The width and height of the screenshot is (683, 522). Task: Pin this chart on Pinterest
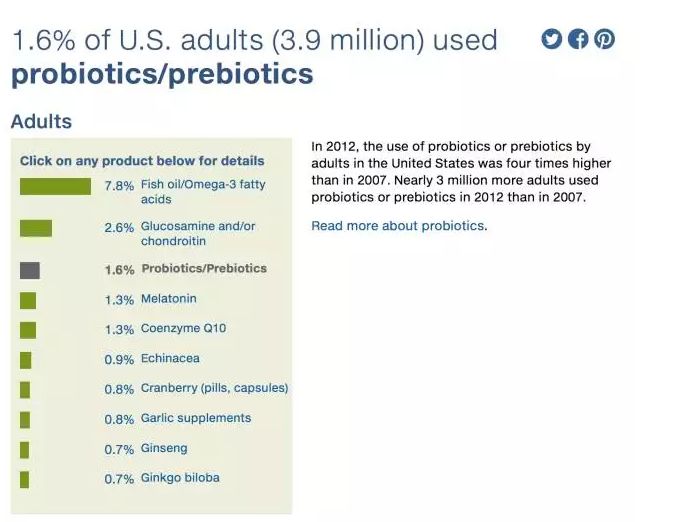pyautogui.click(x=605, y=39)
